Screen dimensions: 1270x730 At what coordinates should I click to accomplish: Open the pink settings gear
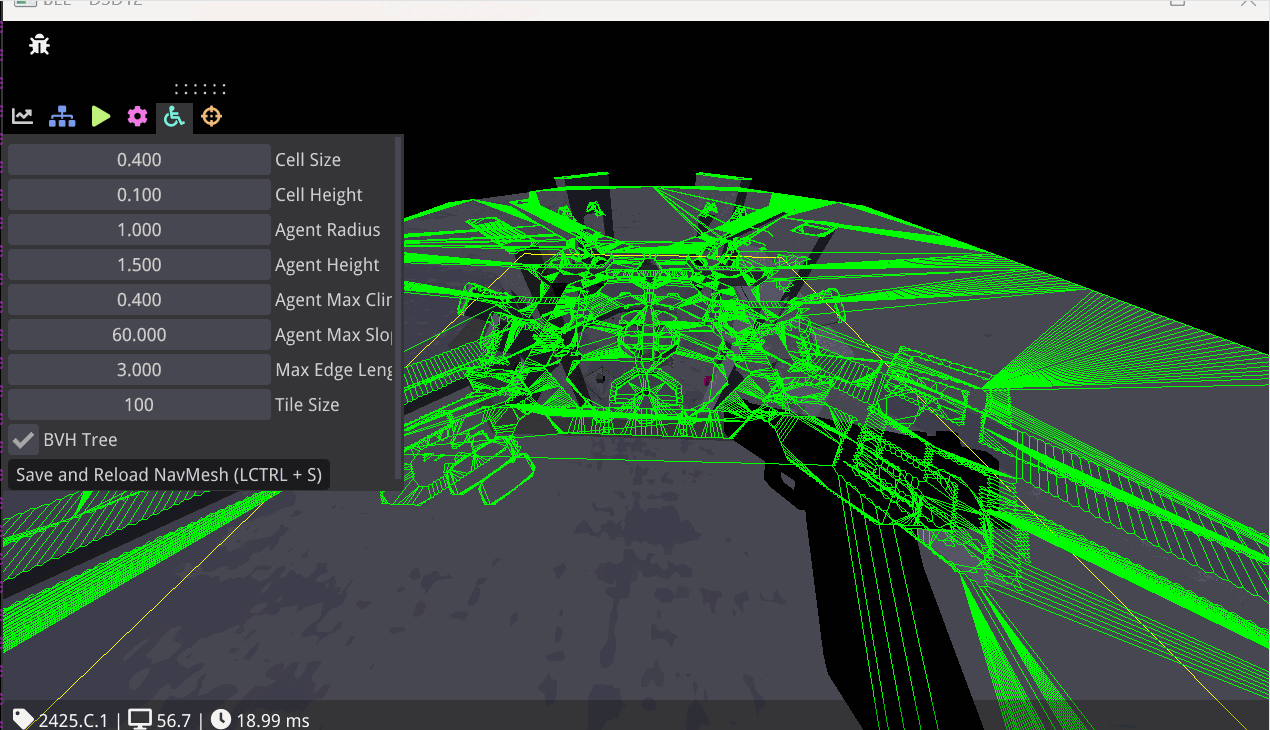click(x=137, y=116)
